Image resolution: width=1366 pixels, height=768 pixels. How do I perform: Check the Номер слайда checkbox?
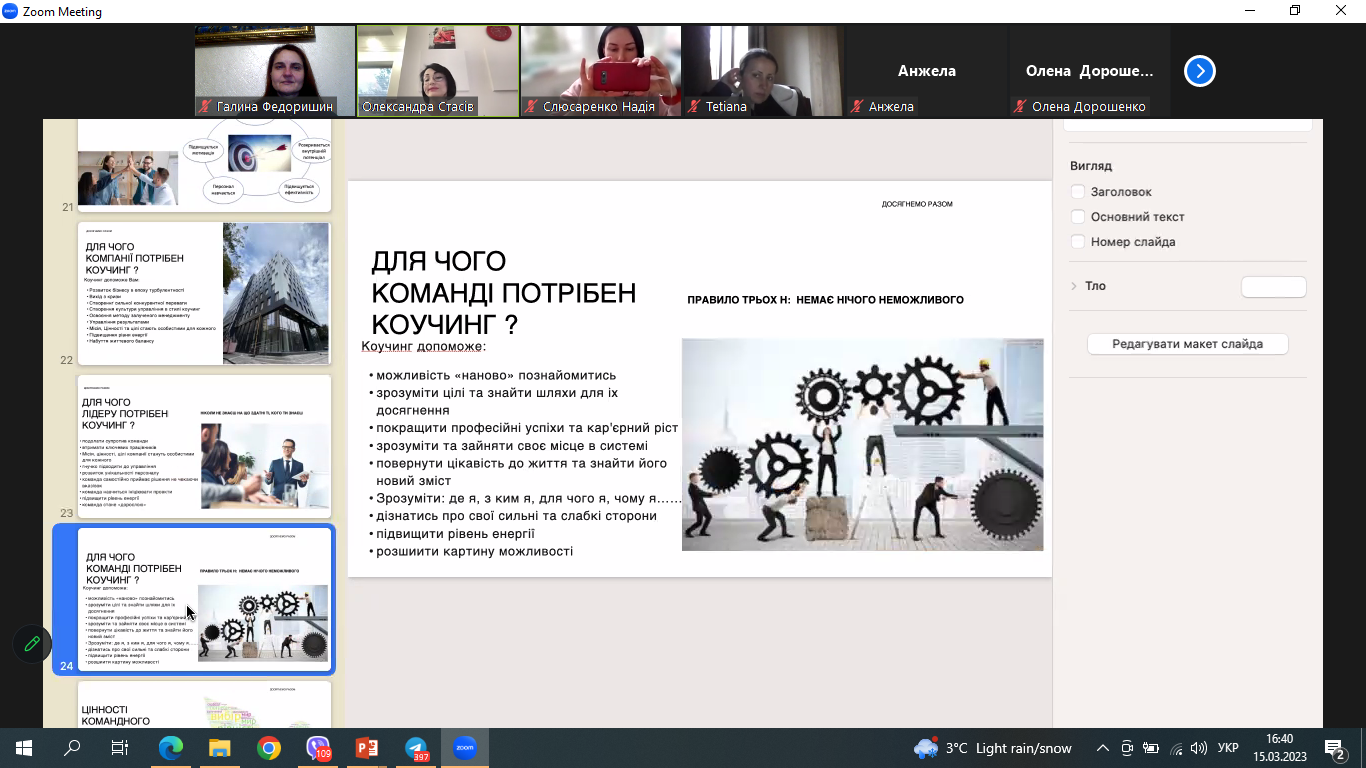pos(1078,242)
